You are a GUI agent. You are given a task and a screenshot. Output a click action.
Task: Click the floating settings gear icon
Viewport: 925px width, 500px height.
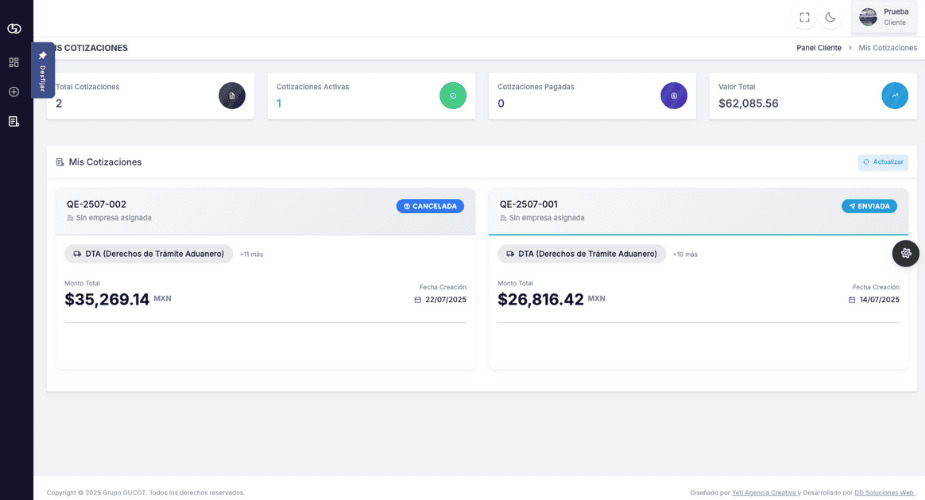point(905,253)
